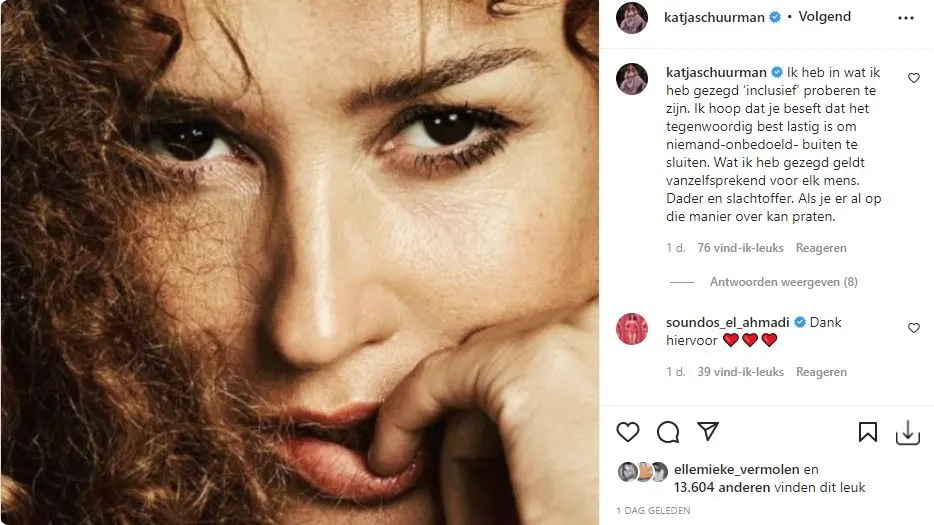This screenshot has width=934, height=525.
Task: Click soundos_el_ahmadi avatar thumbnail
Action: [x=632, y=329]
